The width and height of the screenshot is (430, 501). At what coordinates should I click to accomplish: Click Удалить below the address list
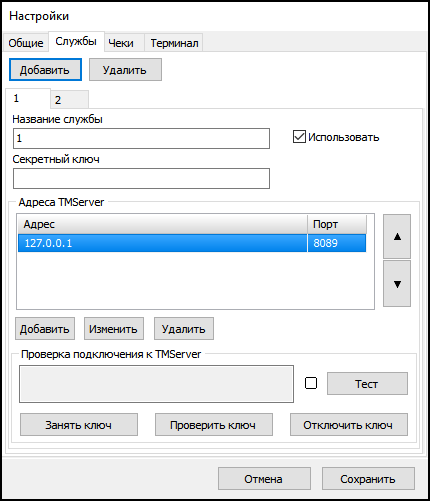point(184,329)
